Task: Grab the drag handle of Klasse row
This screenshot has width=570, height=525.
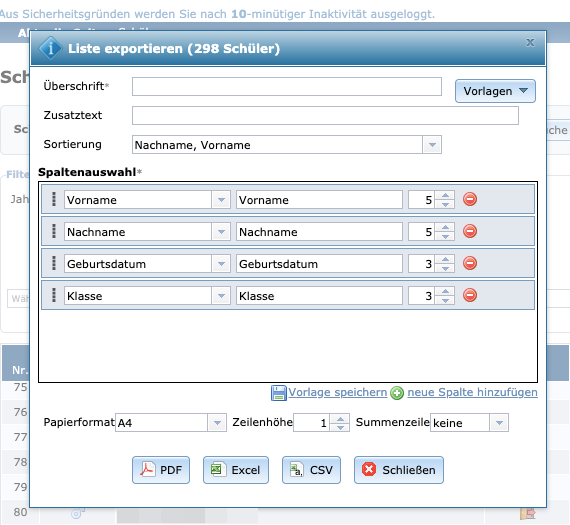Action: (54, 295)
